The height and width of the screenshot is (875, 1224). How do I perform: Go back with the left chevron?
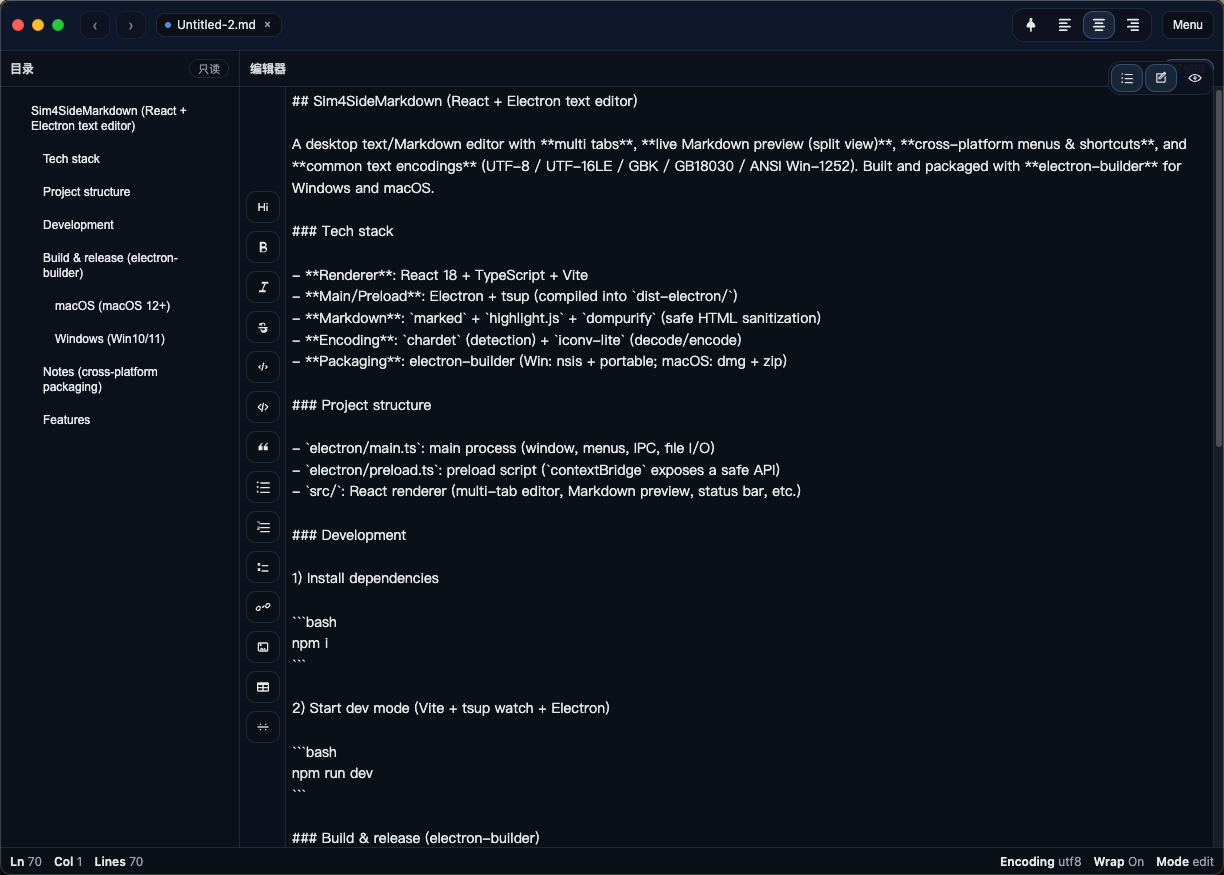pos(95,25)
